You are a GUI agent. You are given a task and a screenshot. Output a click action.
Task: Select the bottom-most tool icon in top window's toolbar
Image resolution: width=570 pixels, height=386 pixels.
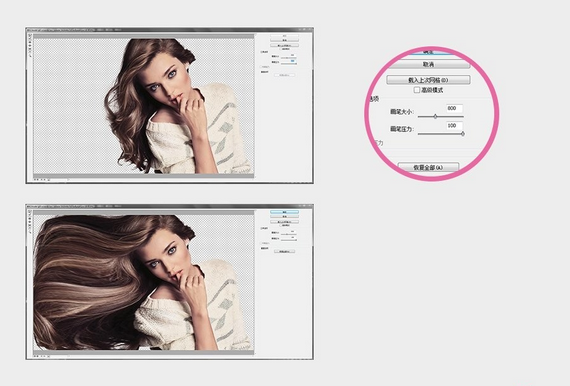point(30,56)
